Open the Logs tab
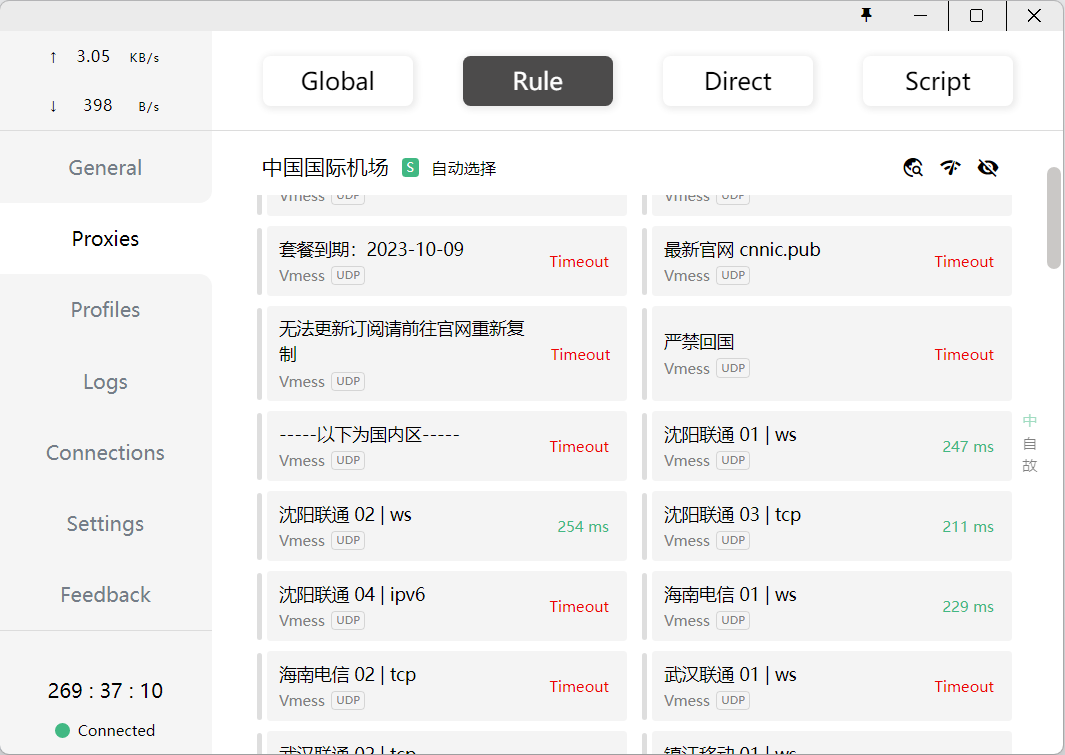The width and height of the screenshot is (1065, 755). [x=105, y=382]
